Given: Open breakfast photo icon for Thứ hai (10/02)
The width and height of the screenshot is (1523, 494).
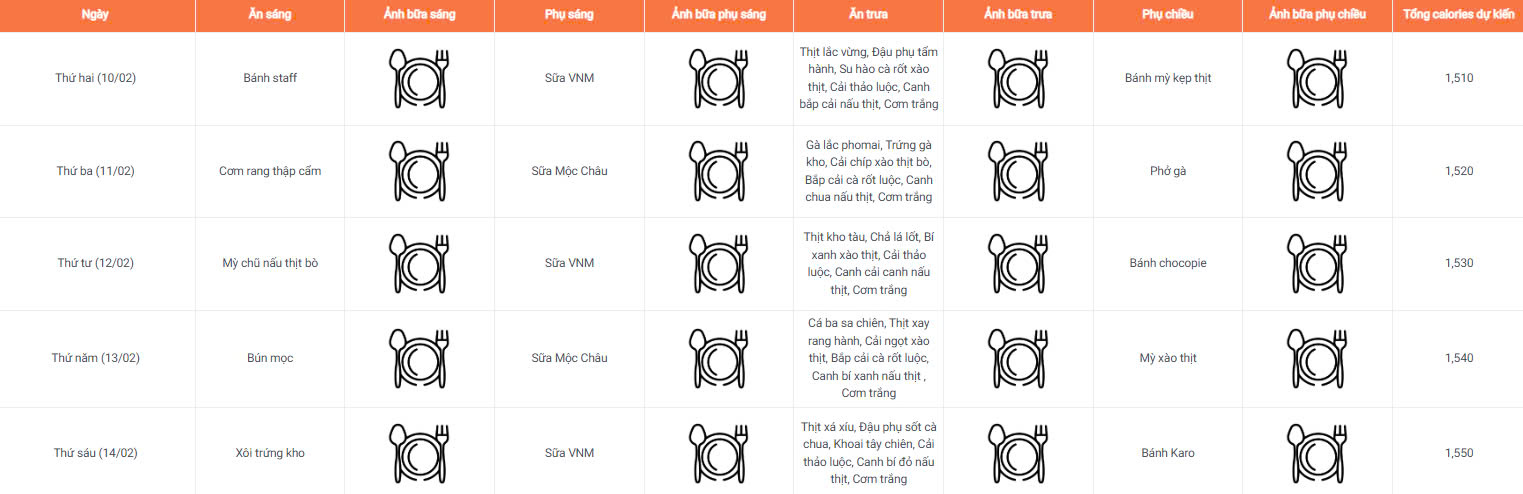Looking at the screenshot, I should click(x=419, y=78).
